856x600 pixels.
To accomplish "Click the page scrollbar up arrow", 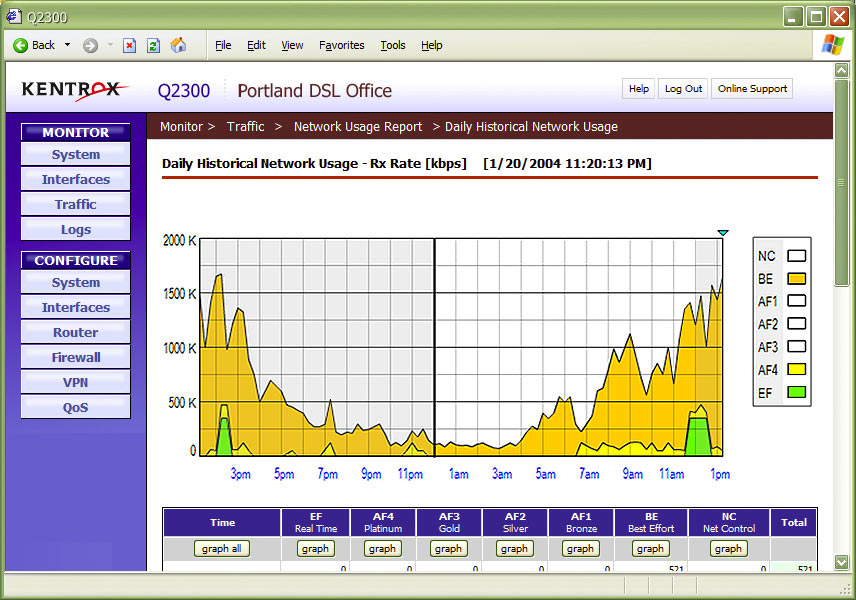I will tap(841, 70).
